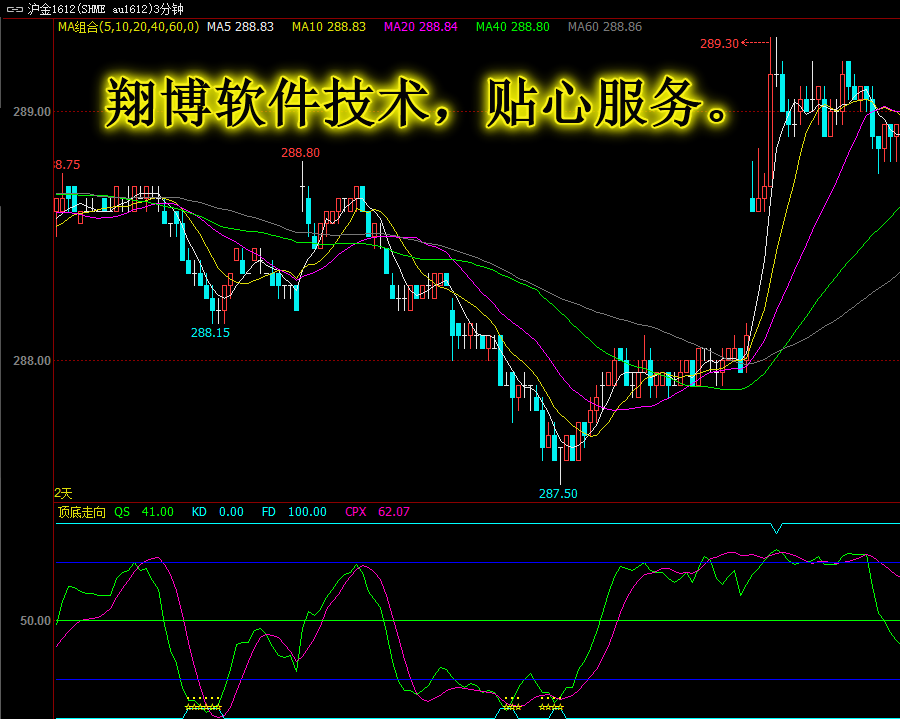Click the 50.00 indicator axis label
This screenshot has height=719, width=900.
[x=36, y=621]
